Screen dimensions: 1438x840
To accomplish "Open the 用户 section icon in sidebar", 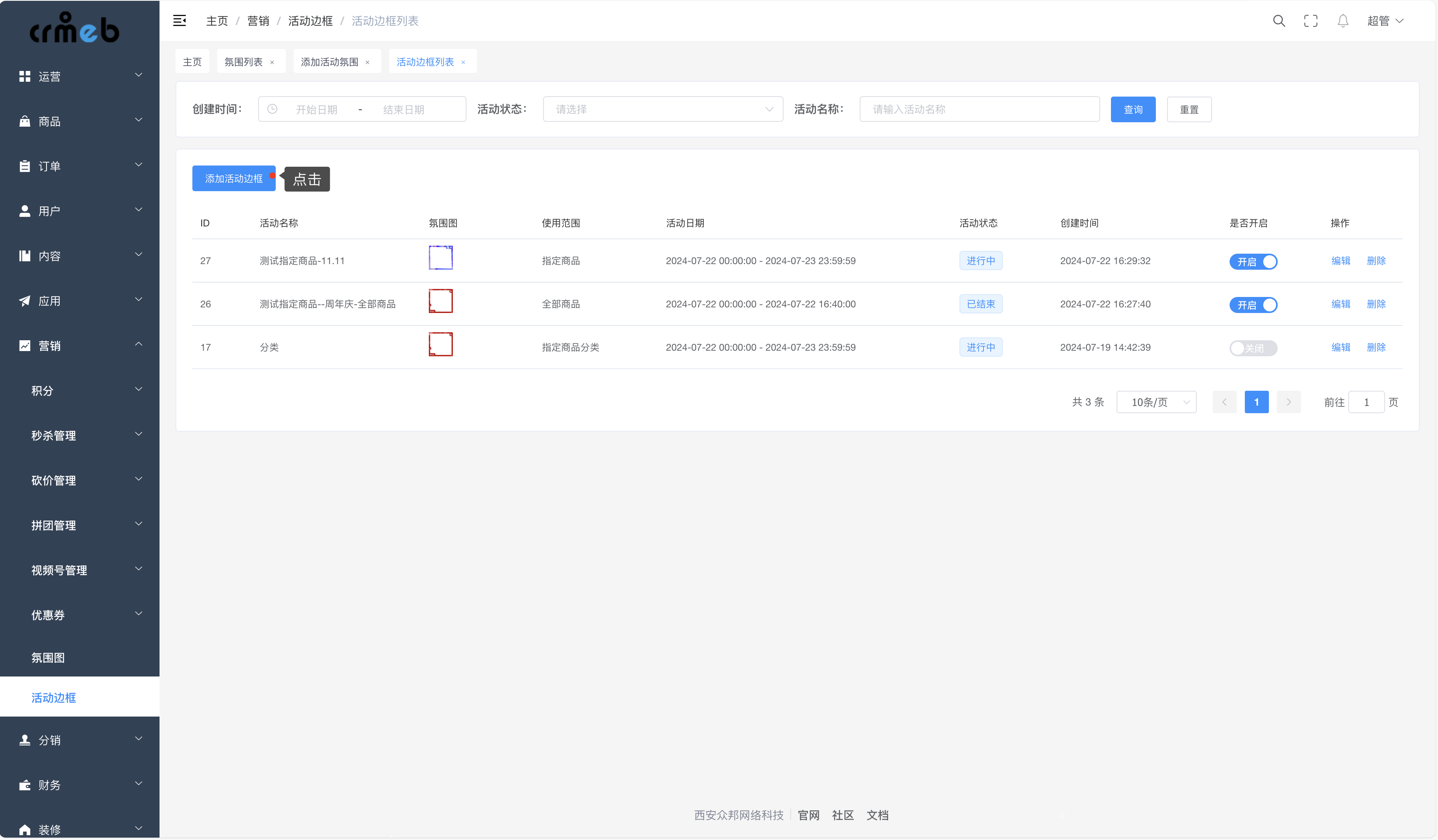I will pos(24,210).
